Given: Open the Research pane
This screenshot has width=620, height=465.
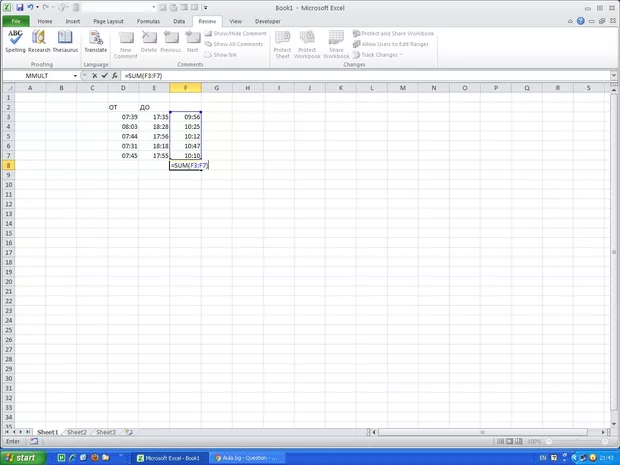Looking at the screenshot, I should (x=39, y=40).
